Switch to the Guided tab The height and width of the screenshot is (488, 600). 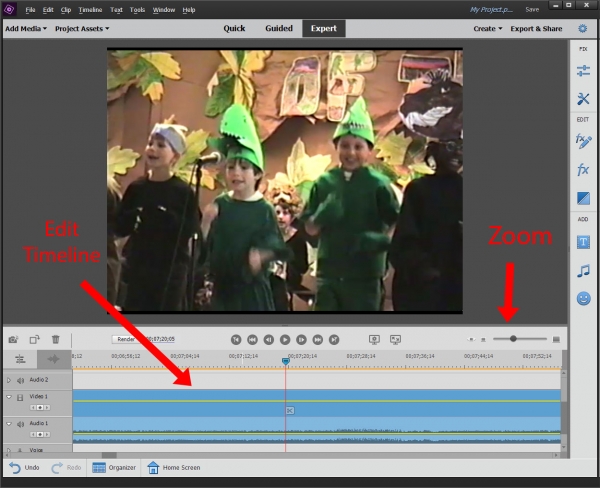click(279, 29)
